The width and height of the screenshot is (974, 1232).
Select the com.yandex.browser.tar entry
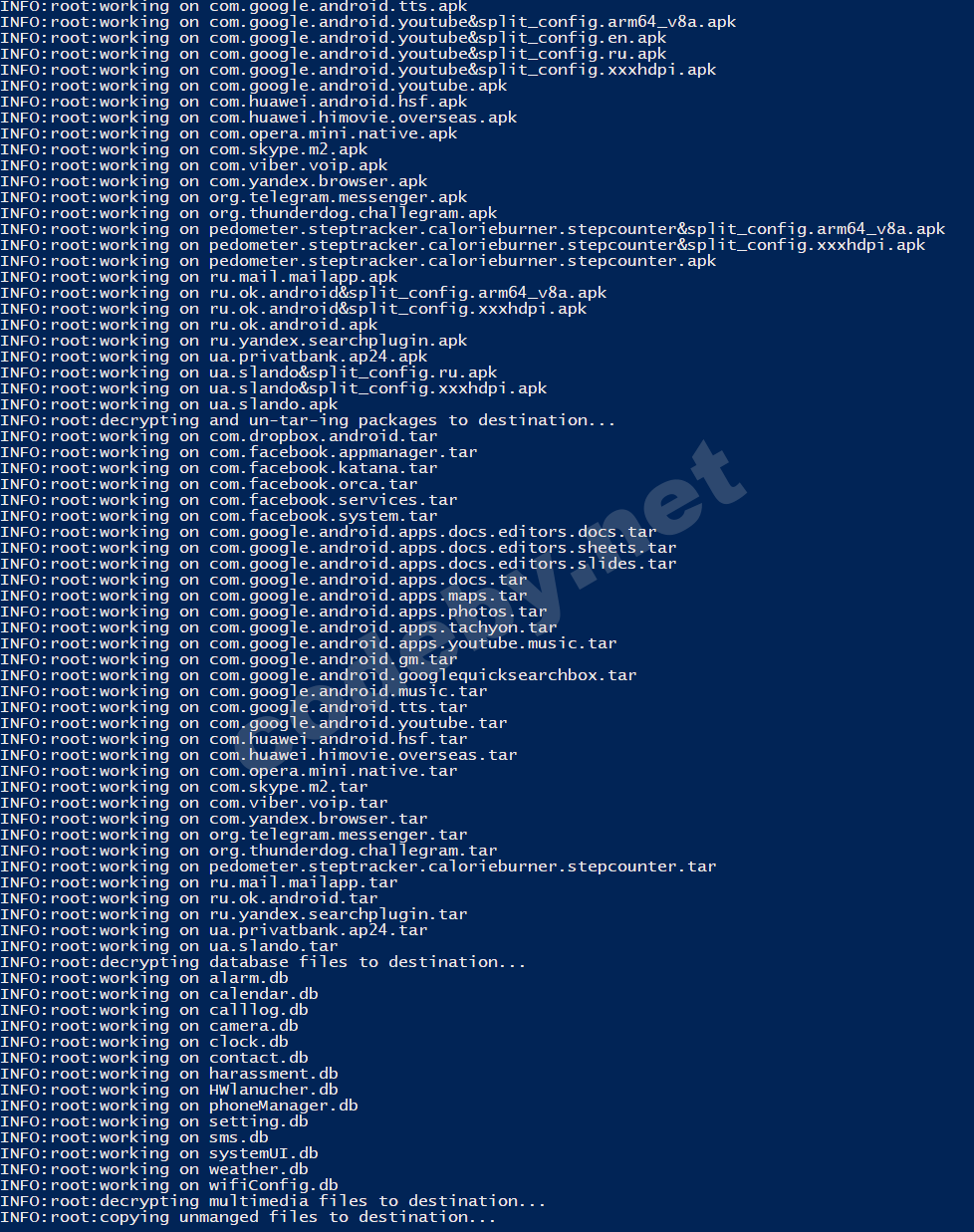pos(214,819)
